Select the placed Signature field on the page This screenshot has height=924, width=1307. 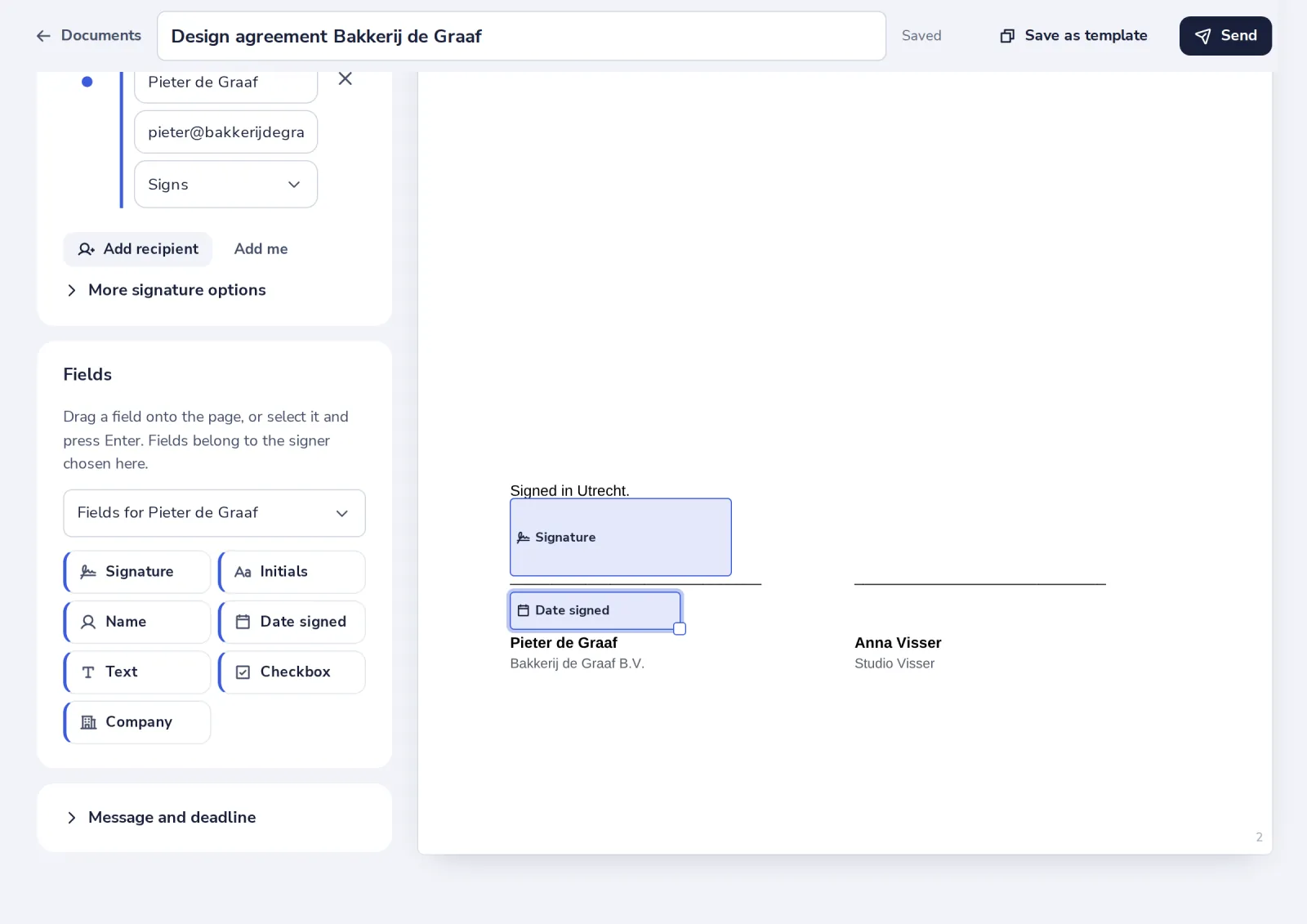[x=621, y=538]
